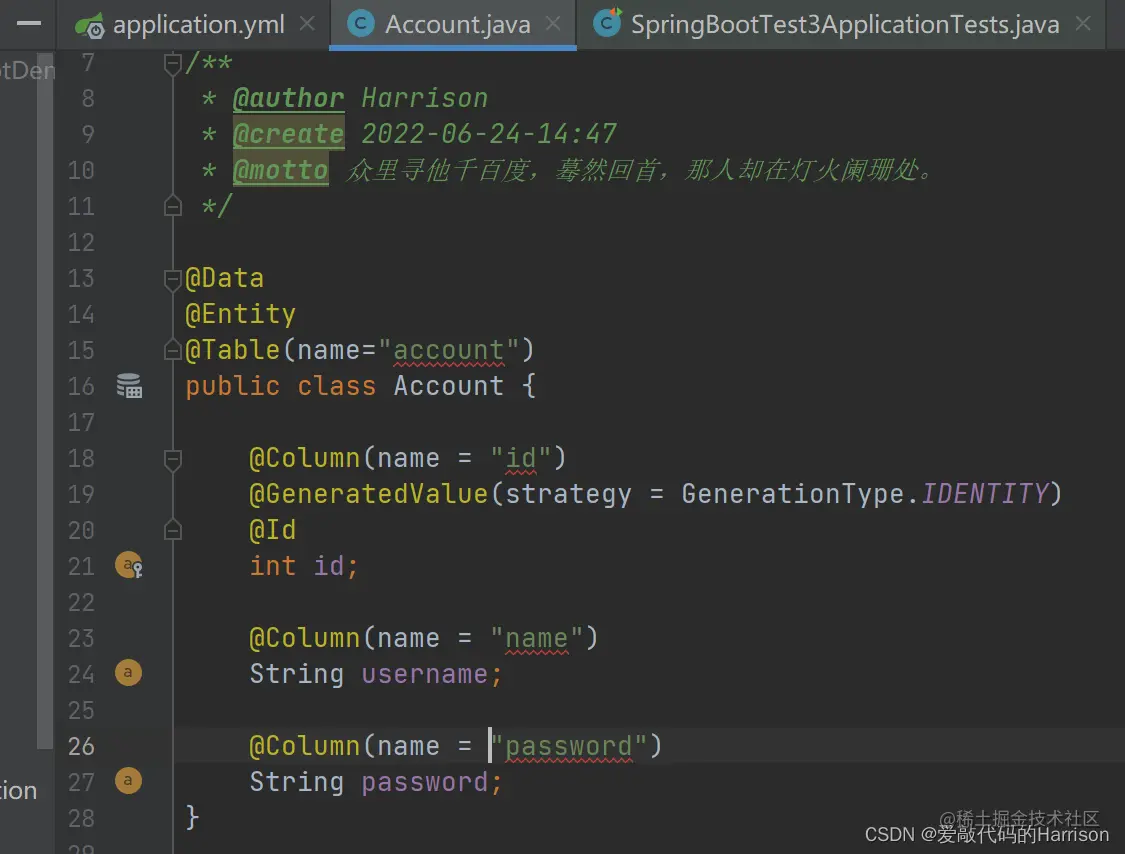Close the SpringBootTest3ApplicationTests.java tab
Viewport: 1125px width, 854px height.
(x=1083, y=24)
